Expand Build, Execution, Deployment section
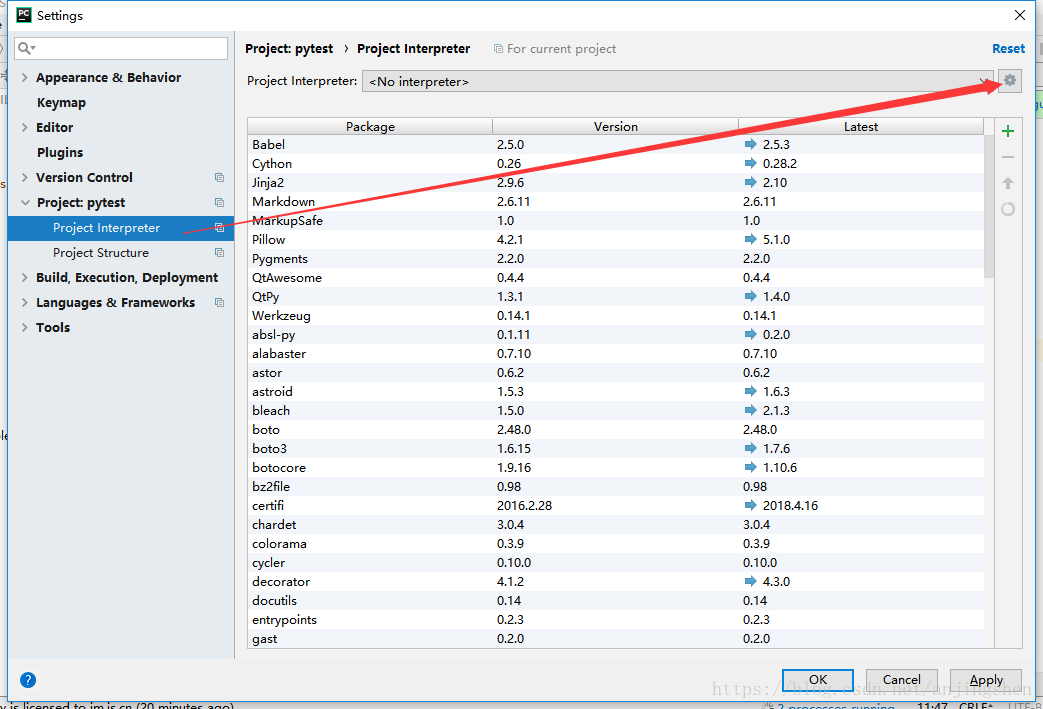Viewport: 1043px width, 709px height. (x=25, y=277)
